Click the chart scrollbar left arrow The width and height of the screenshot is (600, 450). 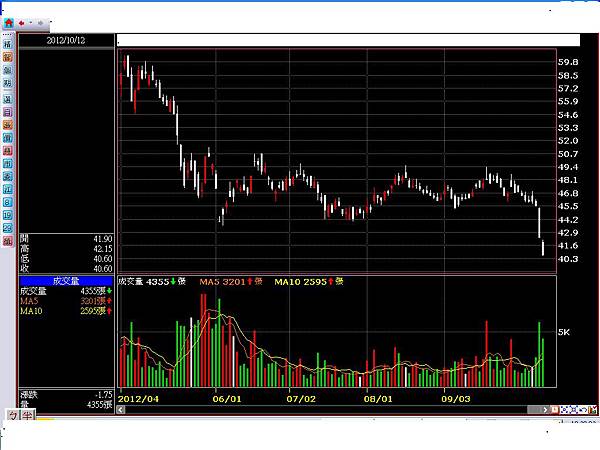tap(121, 410)
